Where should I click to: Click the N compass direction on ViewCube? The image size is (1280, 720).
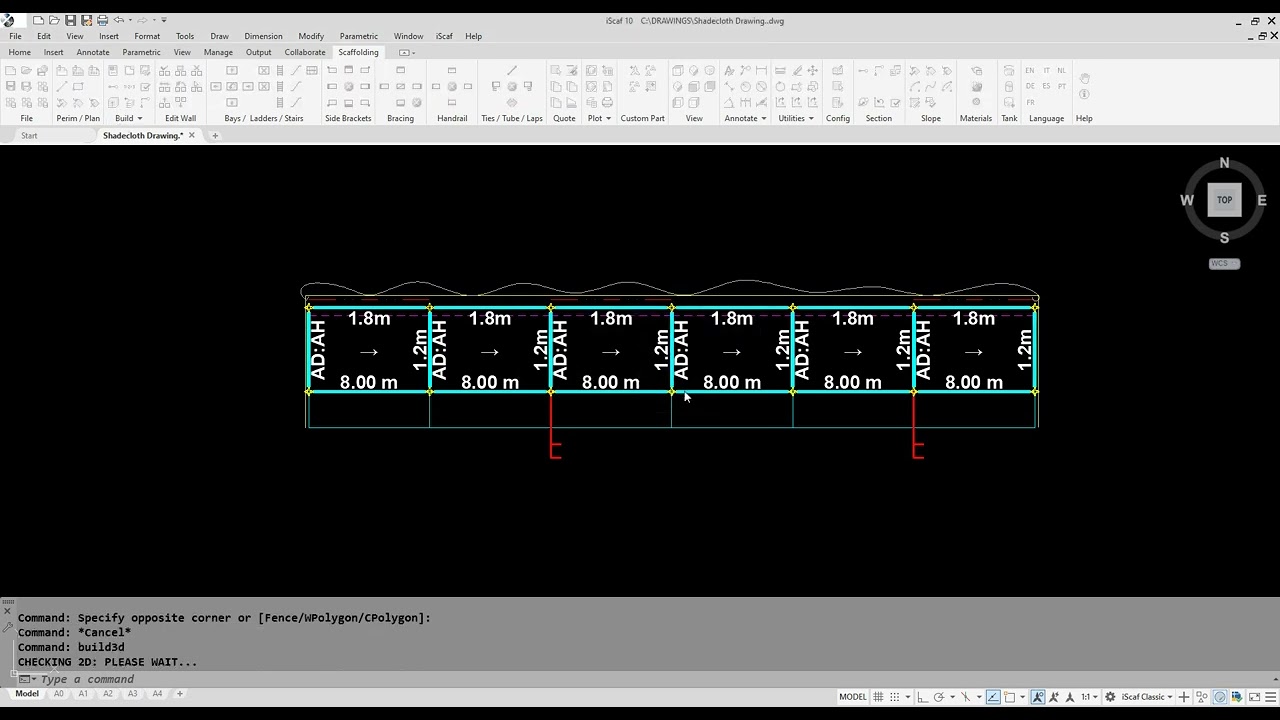[x=1224, y=163]
